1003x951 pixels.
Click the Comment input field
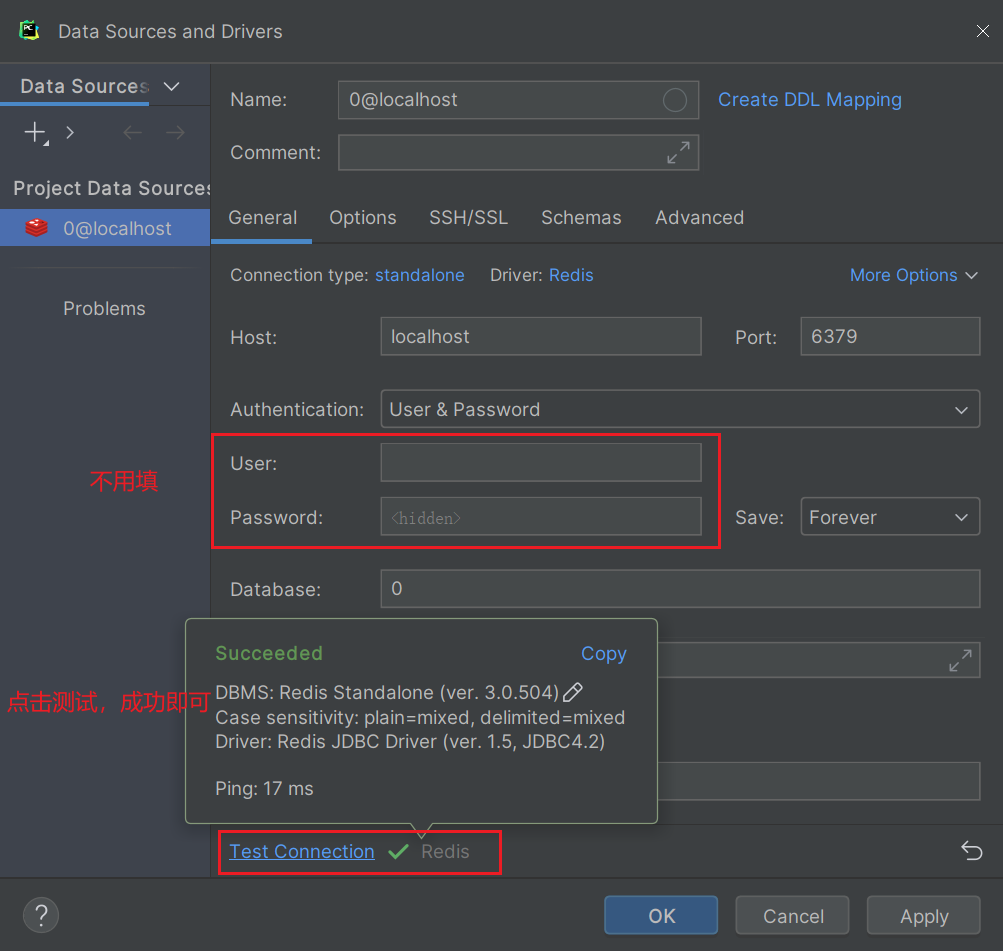[518, 152]
